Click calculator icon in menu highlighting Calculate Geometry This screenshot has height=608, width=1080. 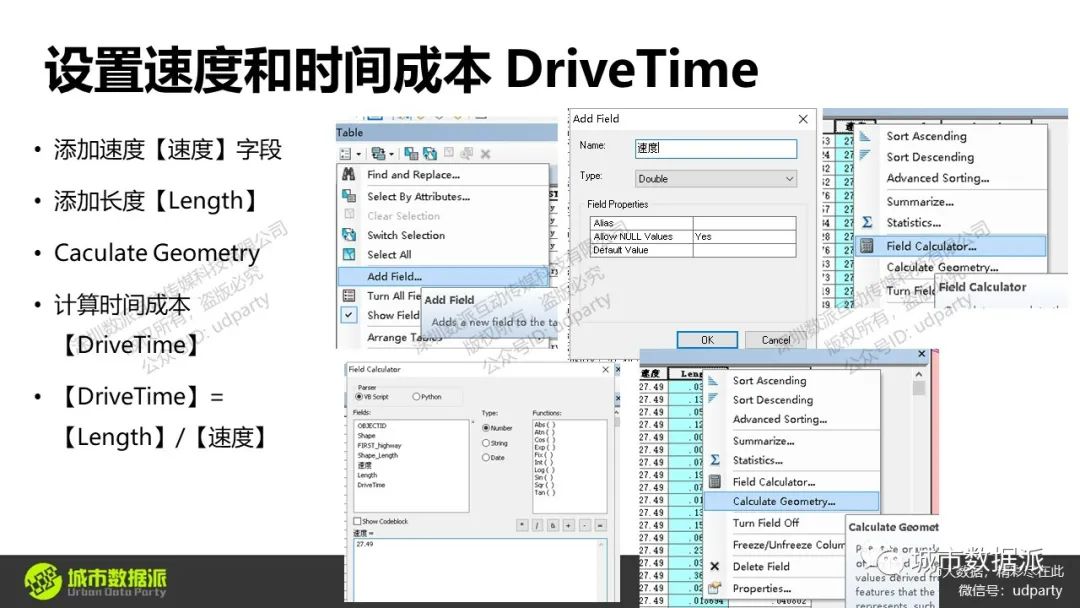[x=715, y=481]
